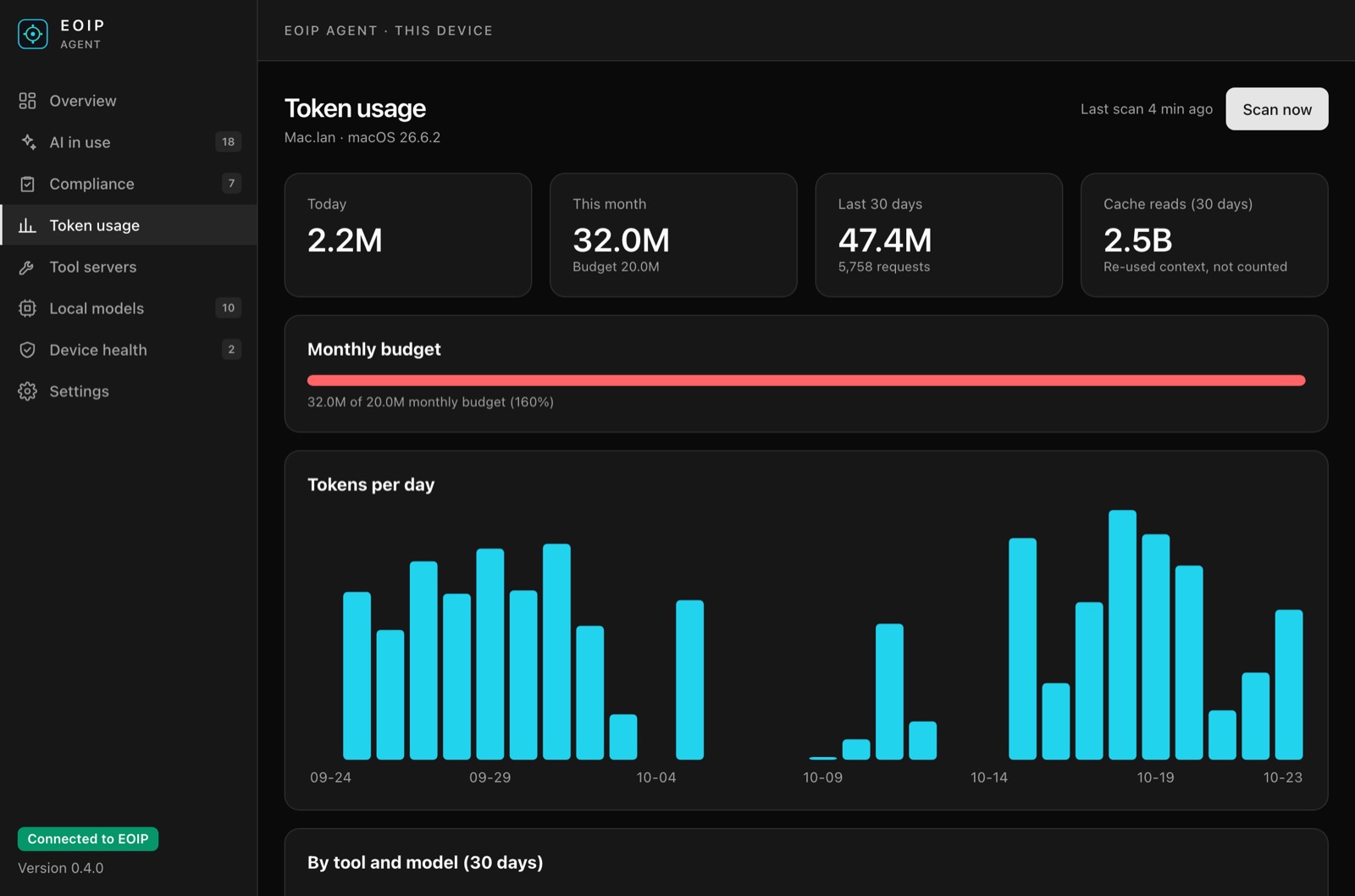This screenshot has height=896, width=1355.
Task: Click the red monthly budget progress bar
Action: point(806,380)
